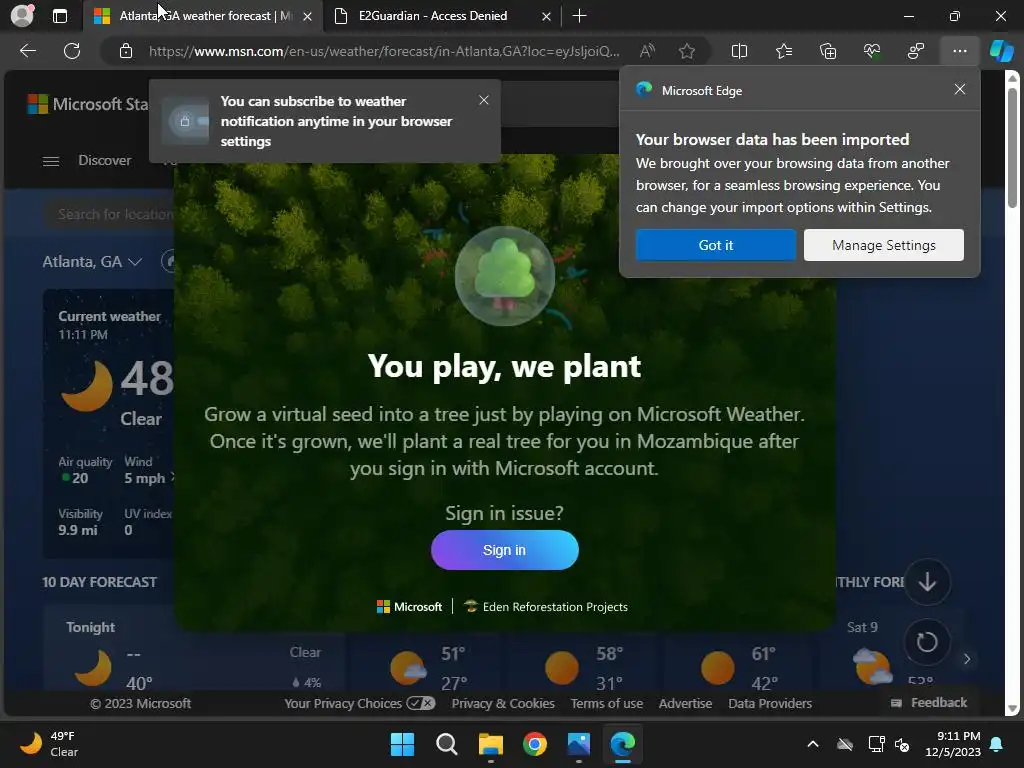Advance the forecast with right chevron
Viewport: 1024px width, 768px height.
coord(967,659)
